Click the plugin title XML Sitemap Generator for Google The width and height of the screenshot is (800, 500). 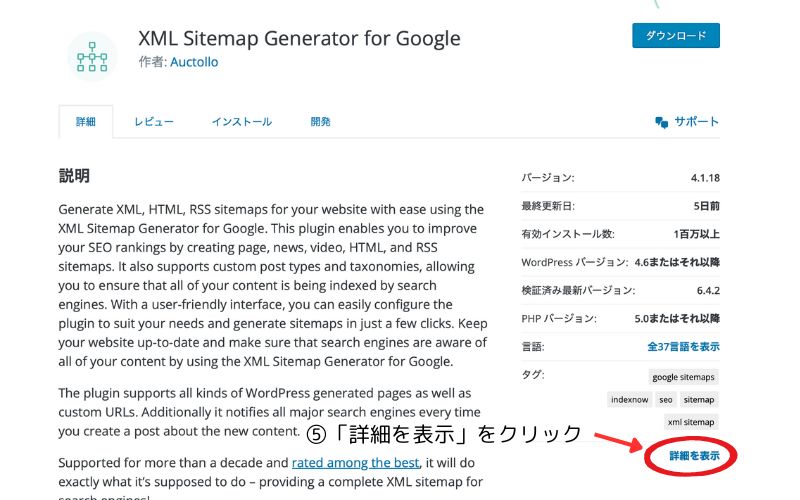tap(299, 39)
